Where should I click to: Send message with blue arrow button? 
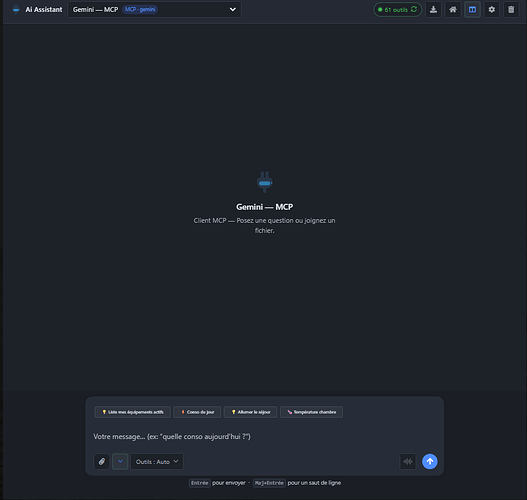(x=430, y=461)
